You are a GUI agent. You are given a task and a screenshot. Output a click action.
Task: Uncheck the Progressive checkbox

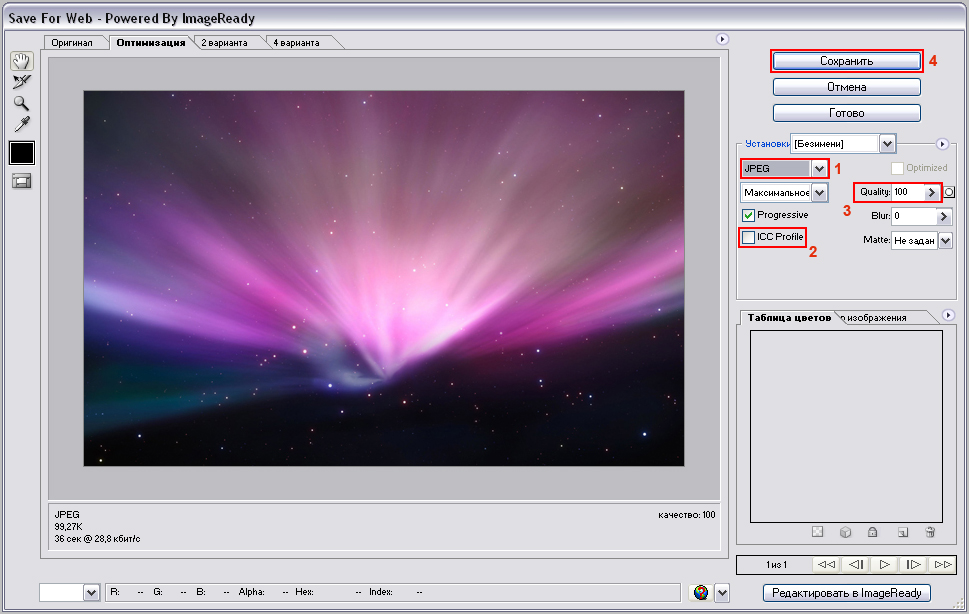point(748,215)
